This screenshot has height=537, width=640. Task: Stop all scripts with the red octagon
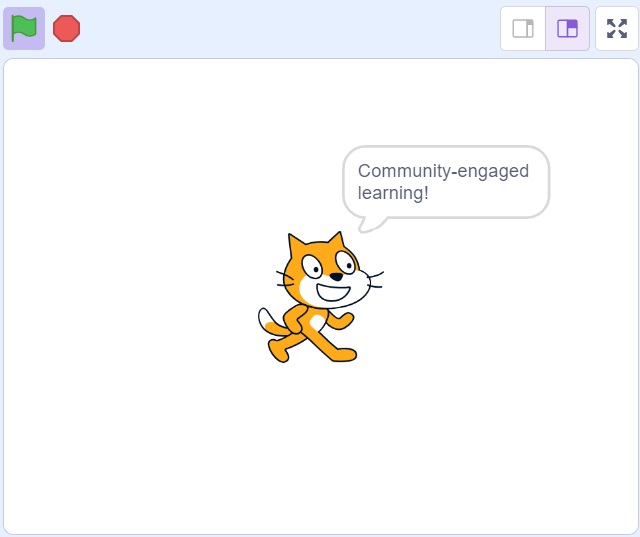click(67, 28)
